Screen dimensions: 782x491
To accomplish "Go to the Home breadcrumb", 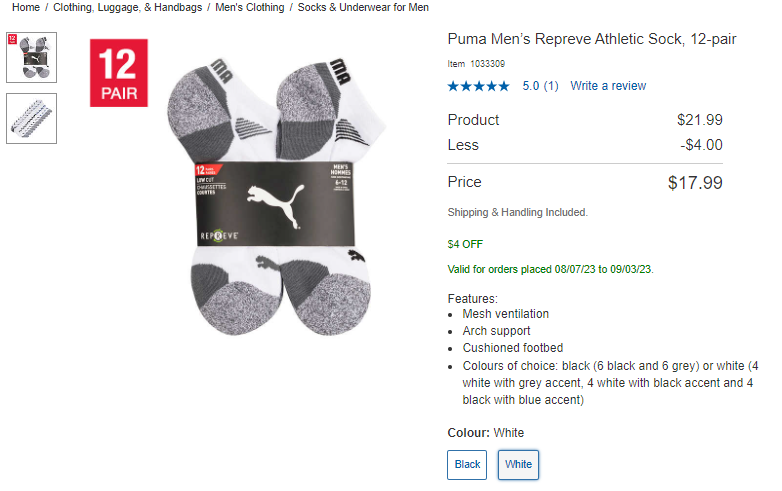I will click(x=26, y=8).
